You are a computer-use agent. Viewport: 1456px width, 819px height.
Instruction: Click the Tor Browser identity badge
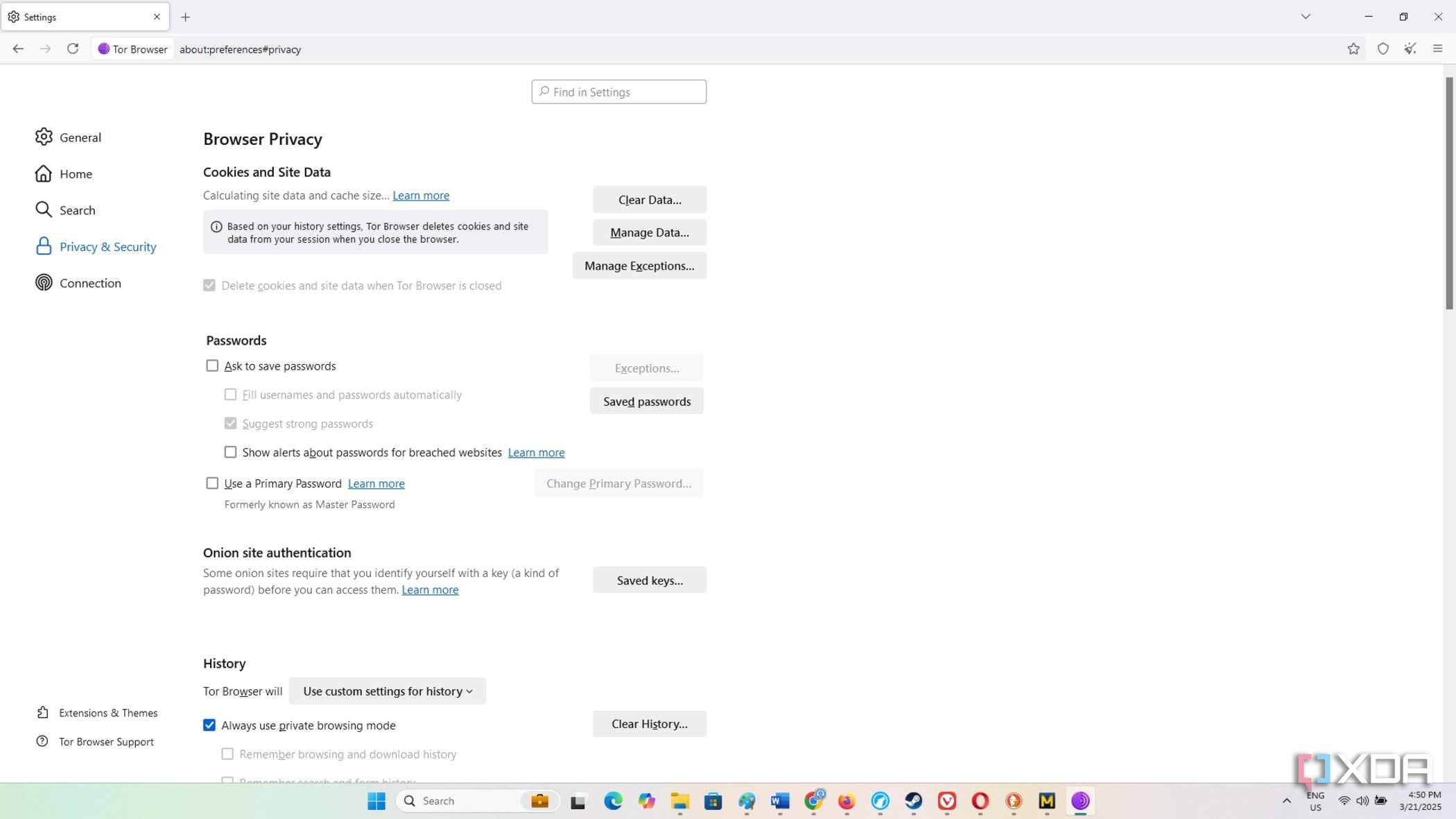[132, 49]
